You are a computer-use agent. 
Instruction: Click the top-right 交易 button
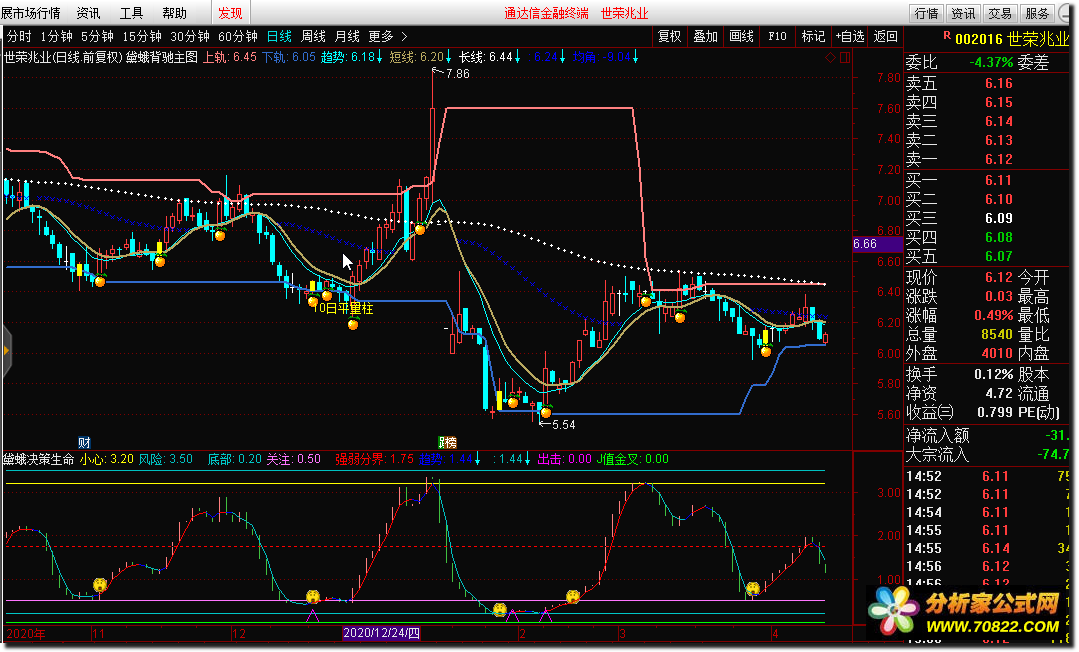pos(999,13)
